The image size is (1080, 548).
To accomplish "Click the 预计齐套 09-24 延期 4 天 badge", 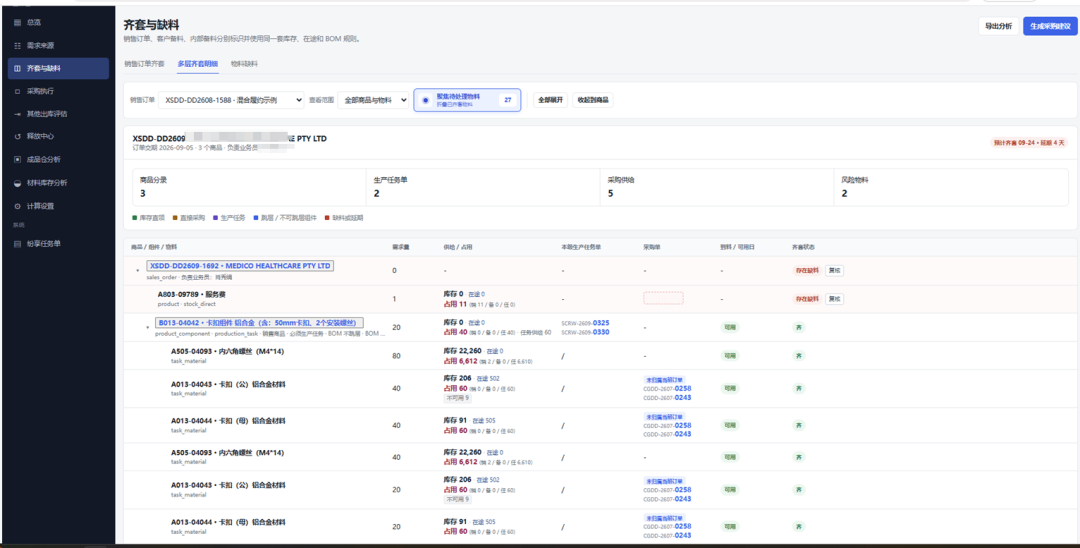I will (x=1029, y=143).
